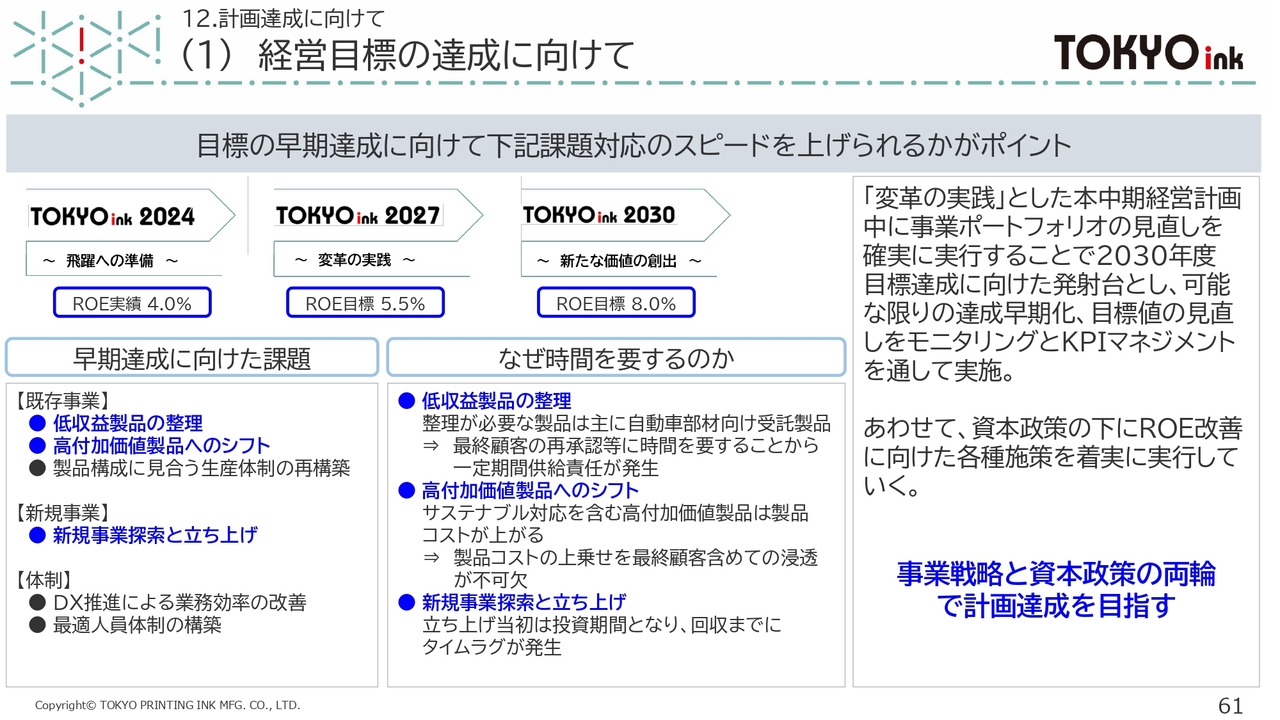The width and height of the screenshot is (1280, 720).
Task: Click the 'ROE目標 8.0%' box
Action: pyautogui.click(x=616, y=303)
